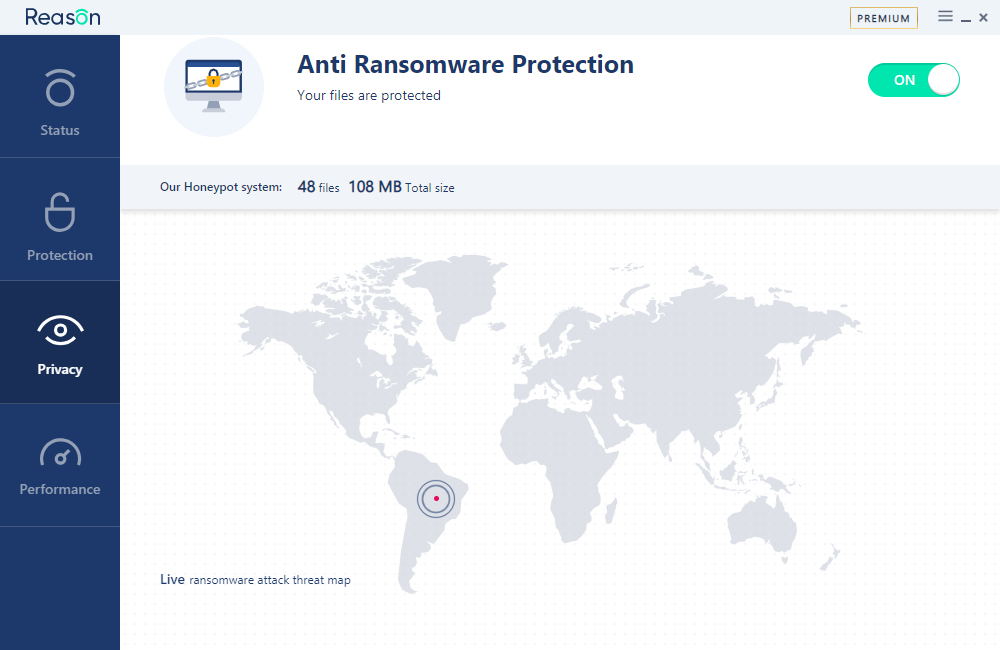
Task: Click the 48 files honeypot count
Action: 318,187
